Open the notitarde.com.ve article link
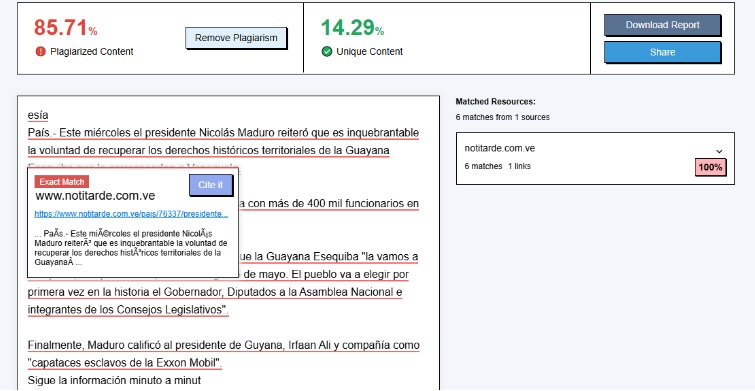This screenshot has height=391, width=755. [131, 214]
